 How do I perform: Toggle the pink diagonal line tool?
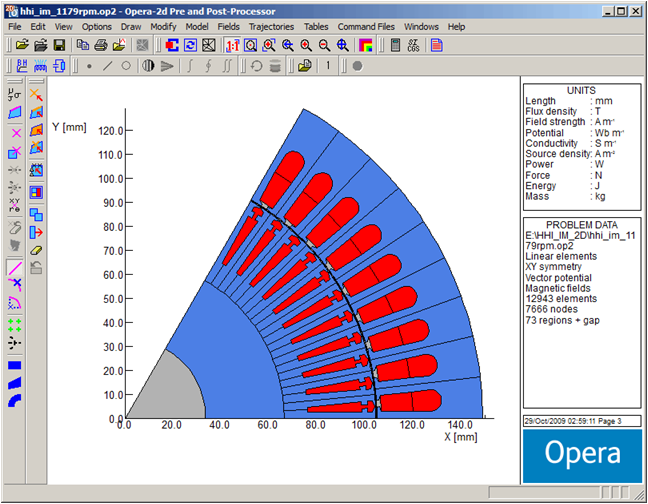click(x=15, y=268)
